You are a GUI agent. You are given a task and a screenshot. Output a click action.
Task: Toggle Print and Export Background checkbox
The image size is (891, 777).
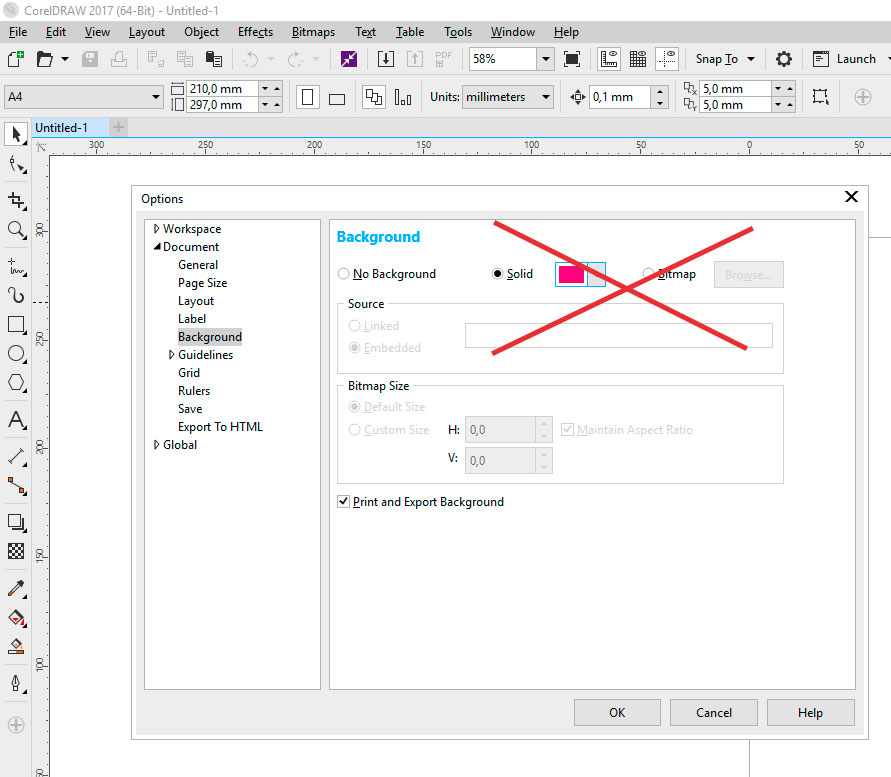pyautogui.click(x=343, y=501)
